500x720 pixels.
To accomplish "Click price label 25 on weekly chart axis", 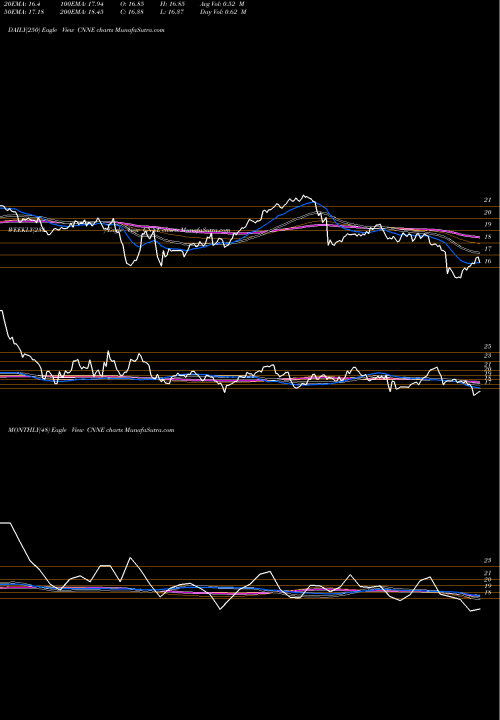I will (487, 347).
